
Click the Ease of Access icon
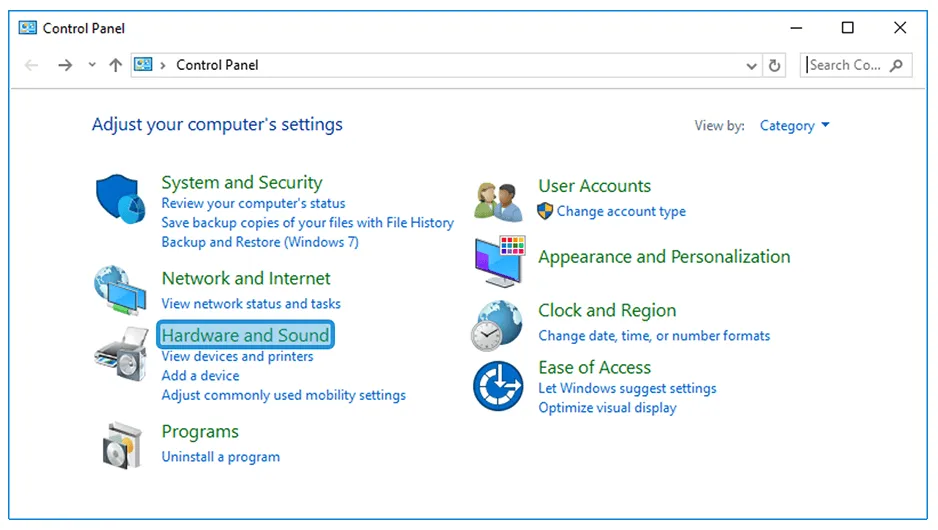click(498, 386)
